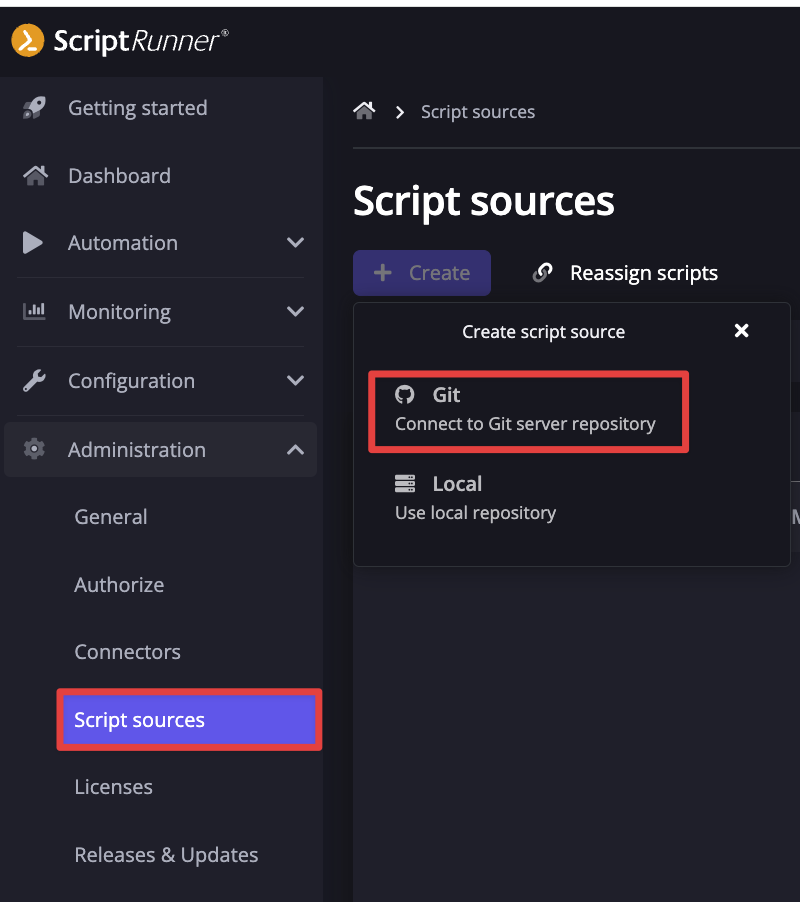Choose Local repository source option
Viewport: 800px width, 902px height.
[475, 498]
